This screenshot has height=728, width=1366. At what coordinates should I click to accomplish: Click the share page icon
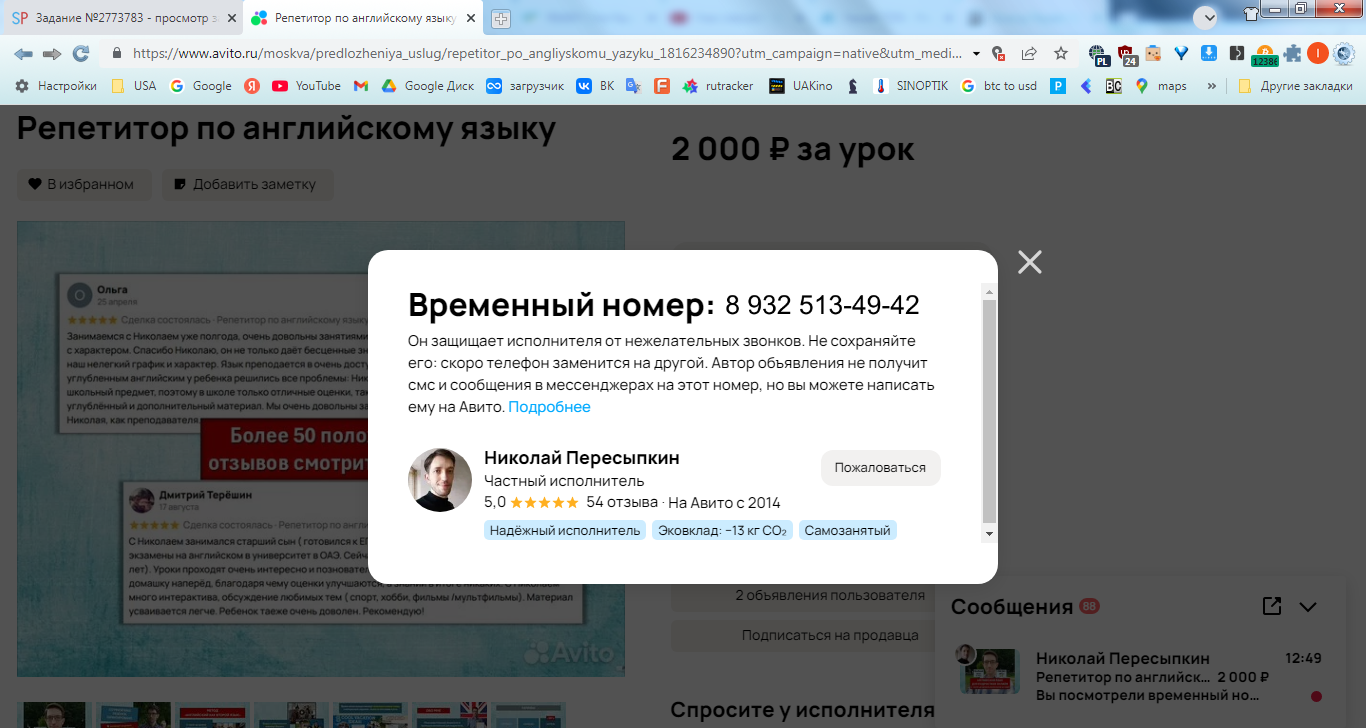[x=1029, y=53]
